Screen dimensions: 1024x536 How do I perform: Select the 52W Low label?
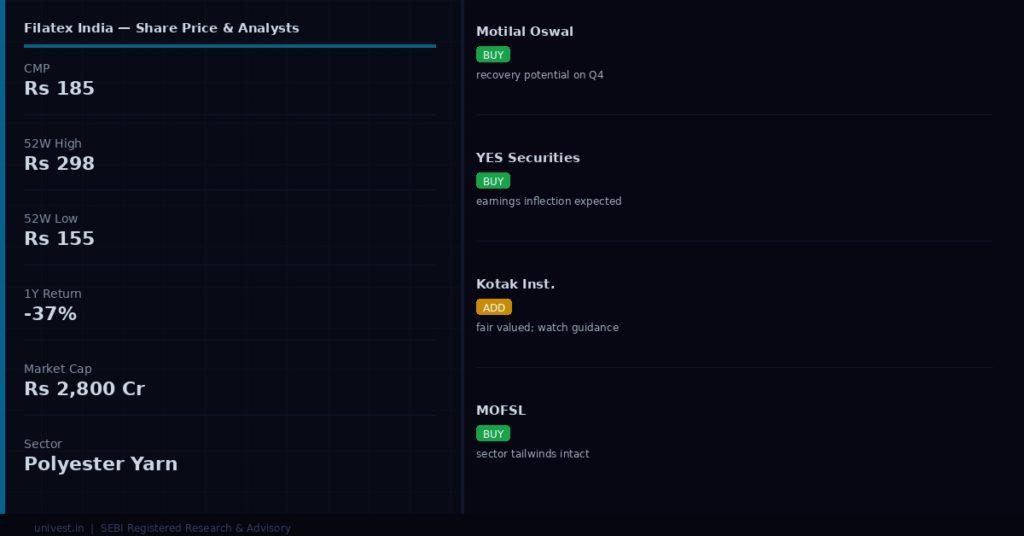tap(51, 219)
